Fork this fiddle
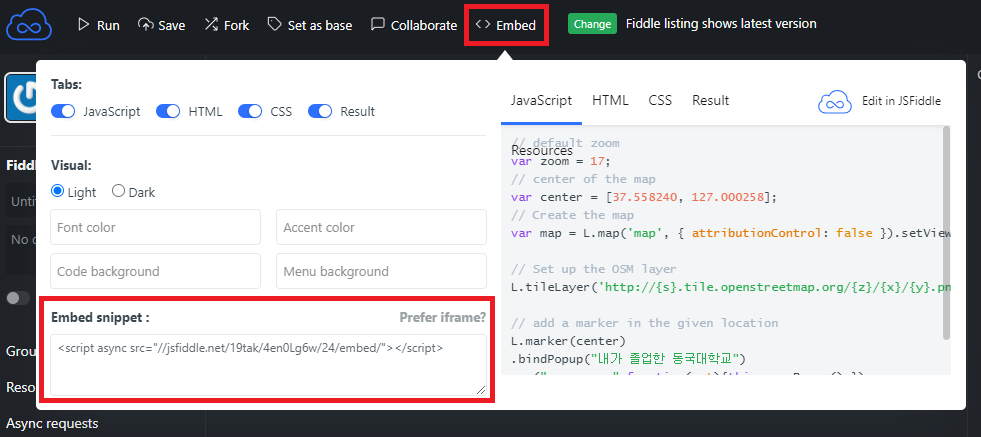The image size is (981, 437). click(x=226, y=25)
